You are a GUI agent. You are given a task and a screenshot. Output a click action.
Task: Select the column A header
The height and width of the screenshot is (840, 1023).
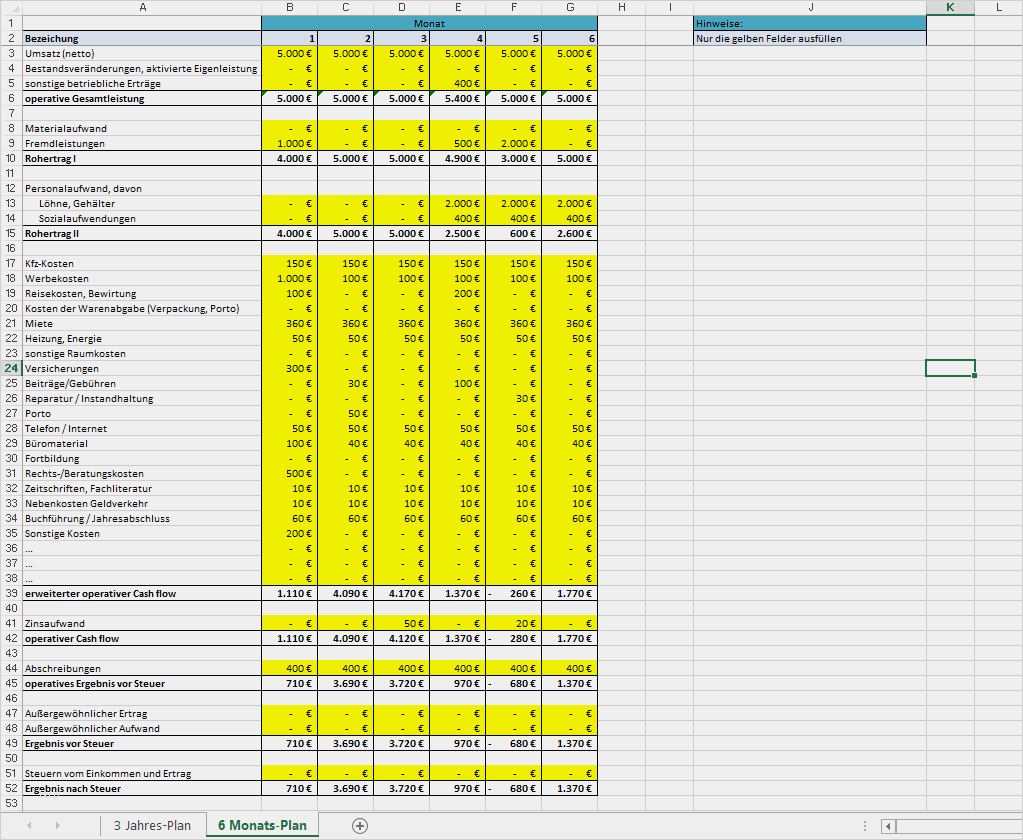click(x=143, y=7)
